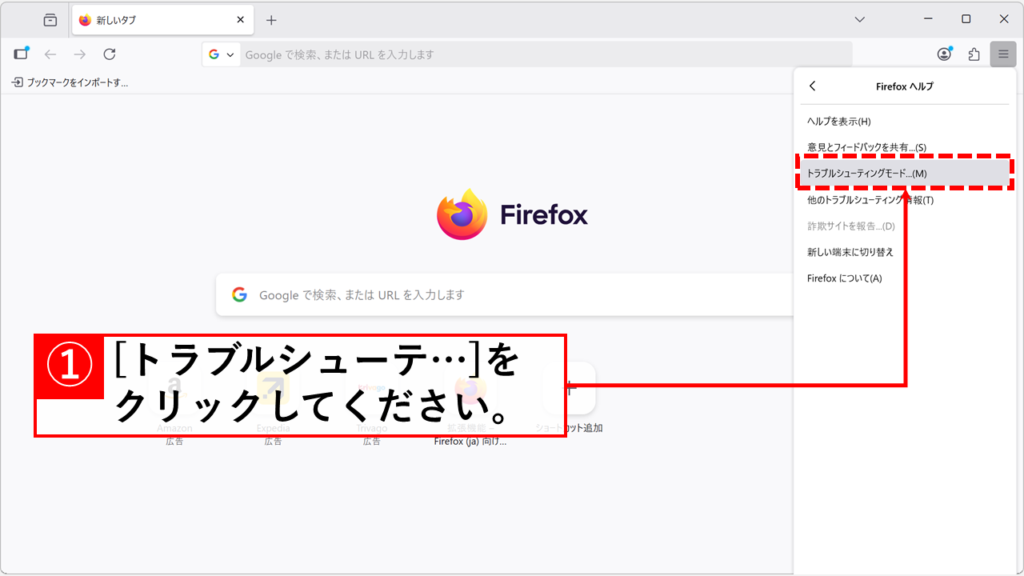Open the Firefox account icon
The width and height of the screenshot is (1024, 576).
point(944,54)
